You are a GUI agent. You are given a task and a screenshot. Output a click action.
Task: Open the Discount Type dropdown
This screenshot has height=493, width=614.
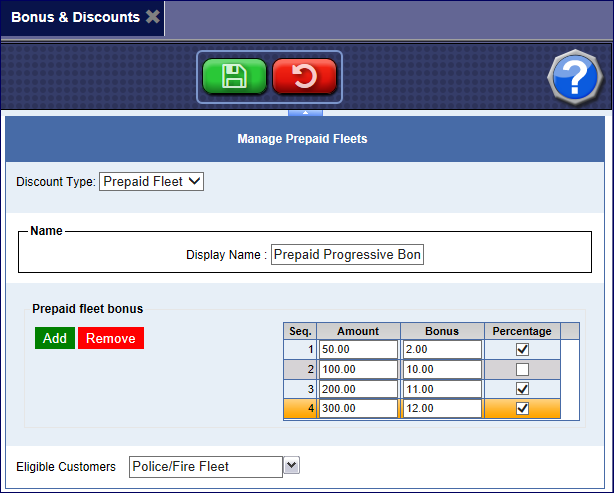tap(151, 182)
